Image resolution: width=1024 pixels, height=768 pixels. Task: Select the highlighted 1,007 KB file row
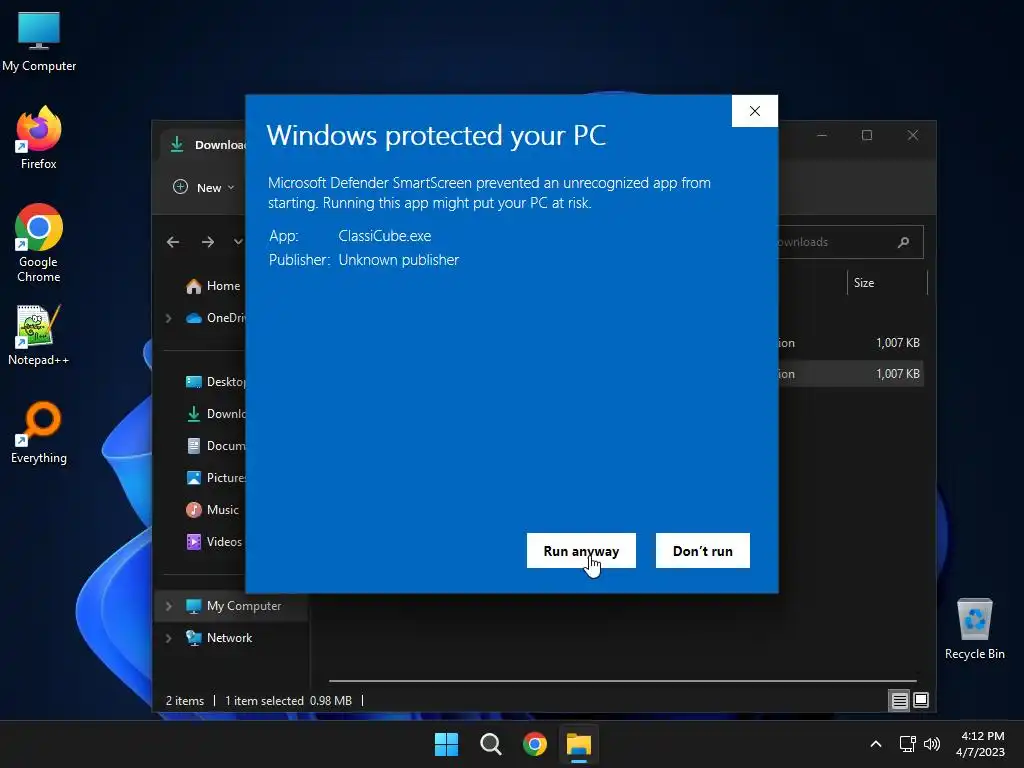(850, 374)
